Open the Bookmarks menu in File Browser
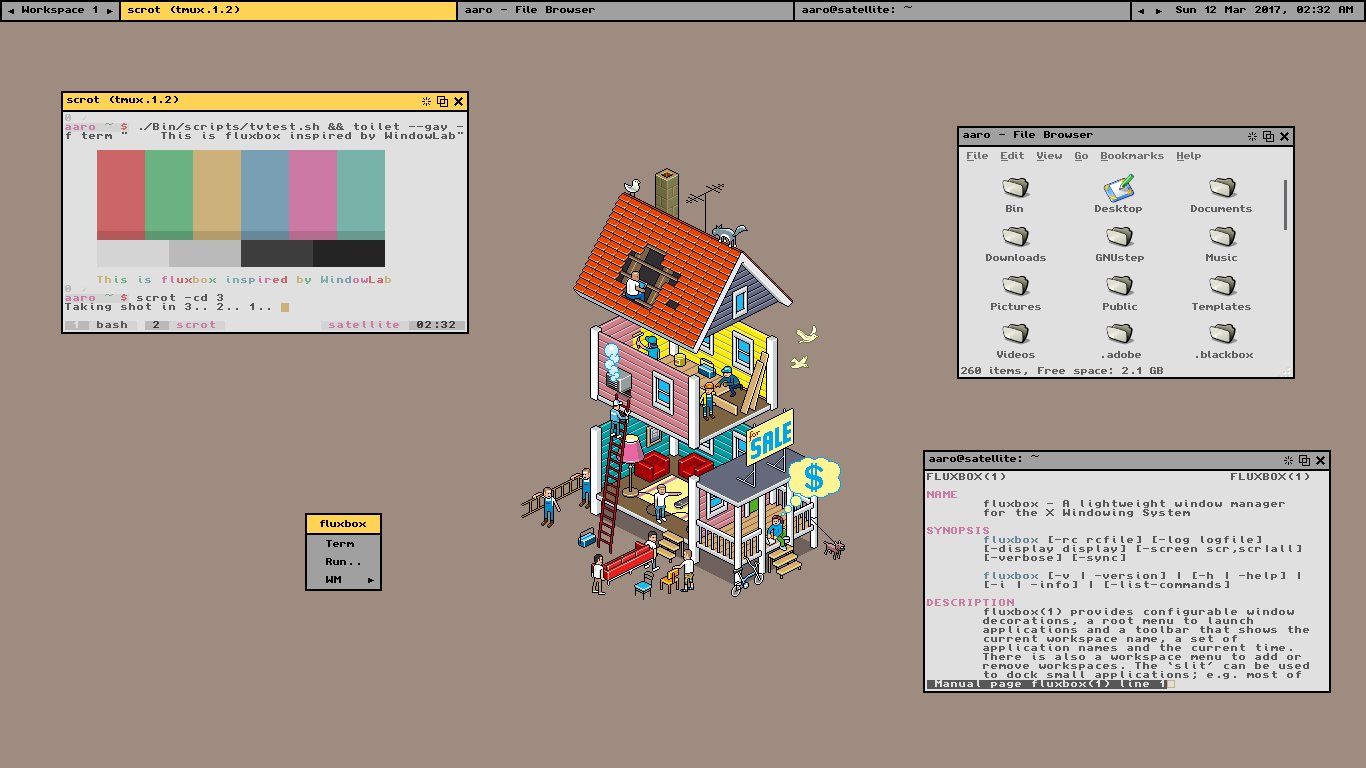The height and width of the screenshot is (768, 1366). coord(1132,156)
